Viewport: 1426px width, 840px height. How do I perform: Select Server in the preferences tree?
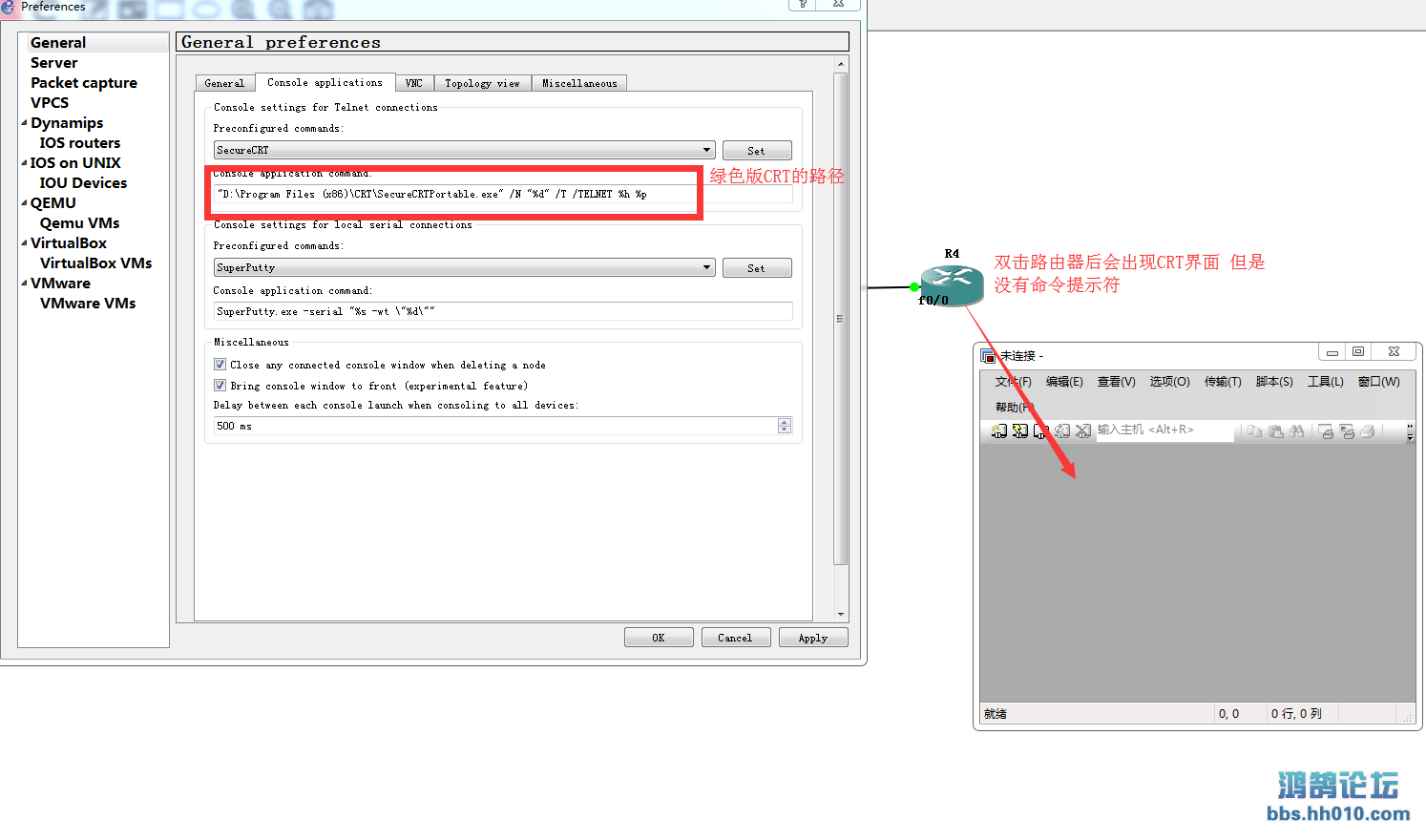pos(53,62)
